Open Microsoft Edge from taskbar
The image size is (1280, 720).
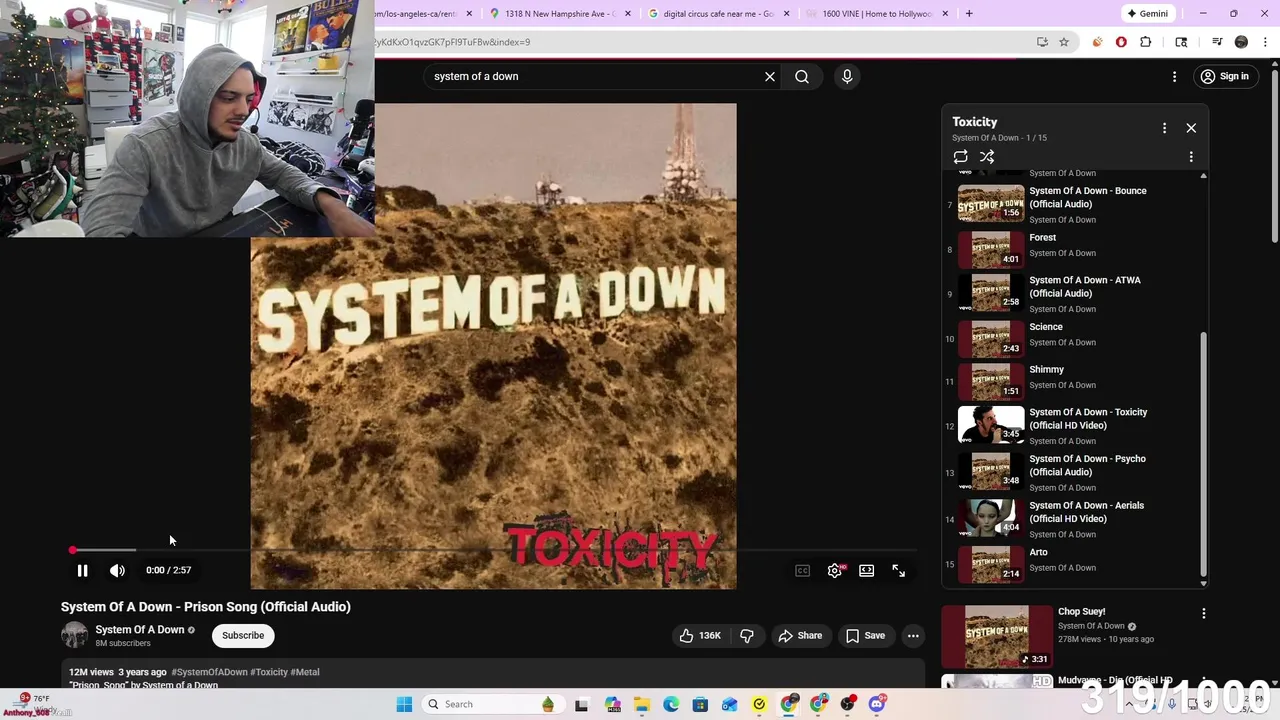(671, 704)
